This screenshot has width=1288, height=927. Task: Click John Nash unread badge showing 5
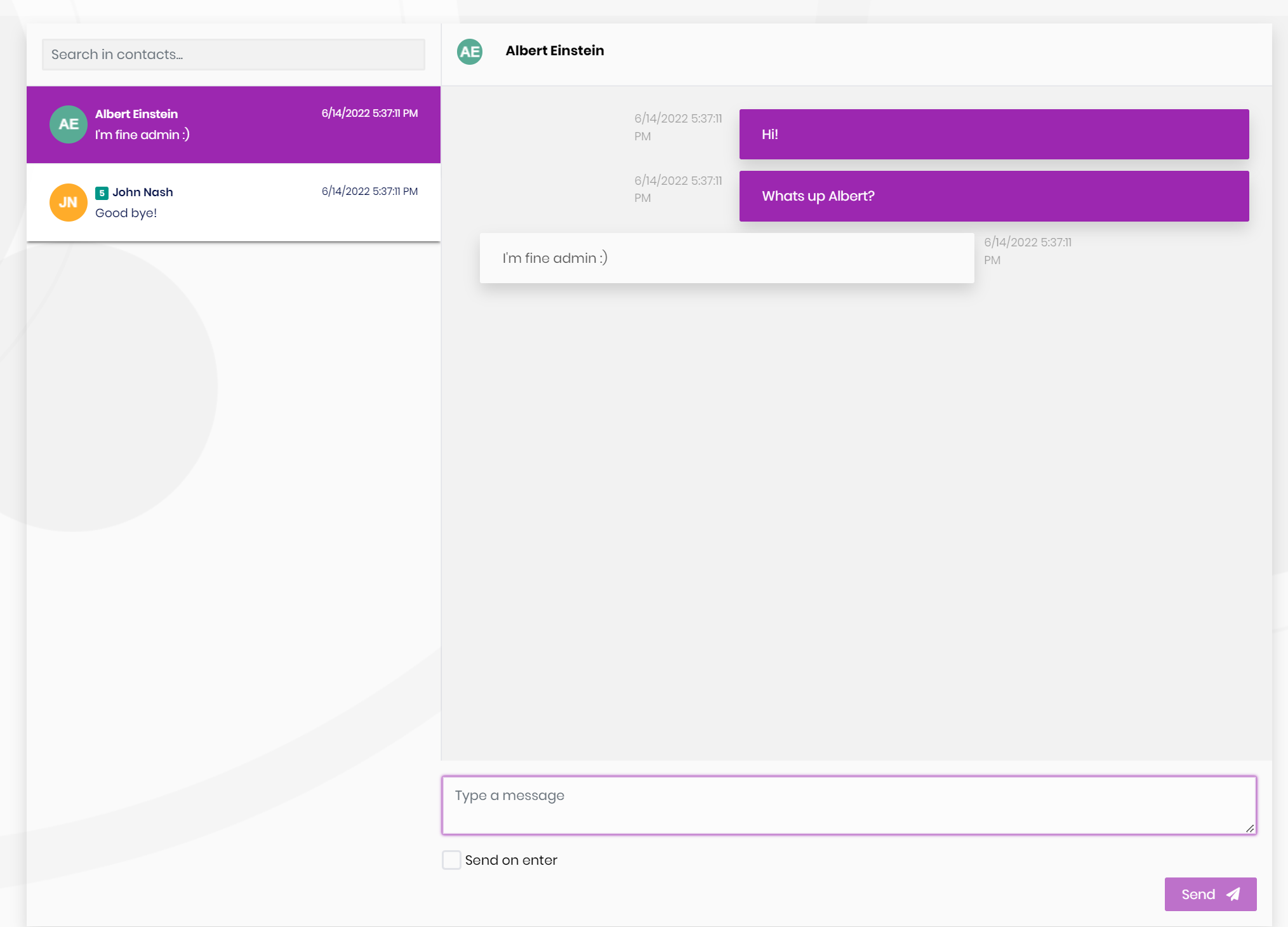tap(102, 193)
